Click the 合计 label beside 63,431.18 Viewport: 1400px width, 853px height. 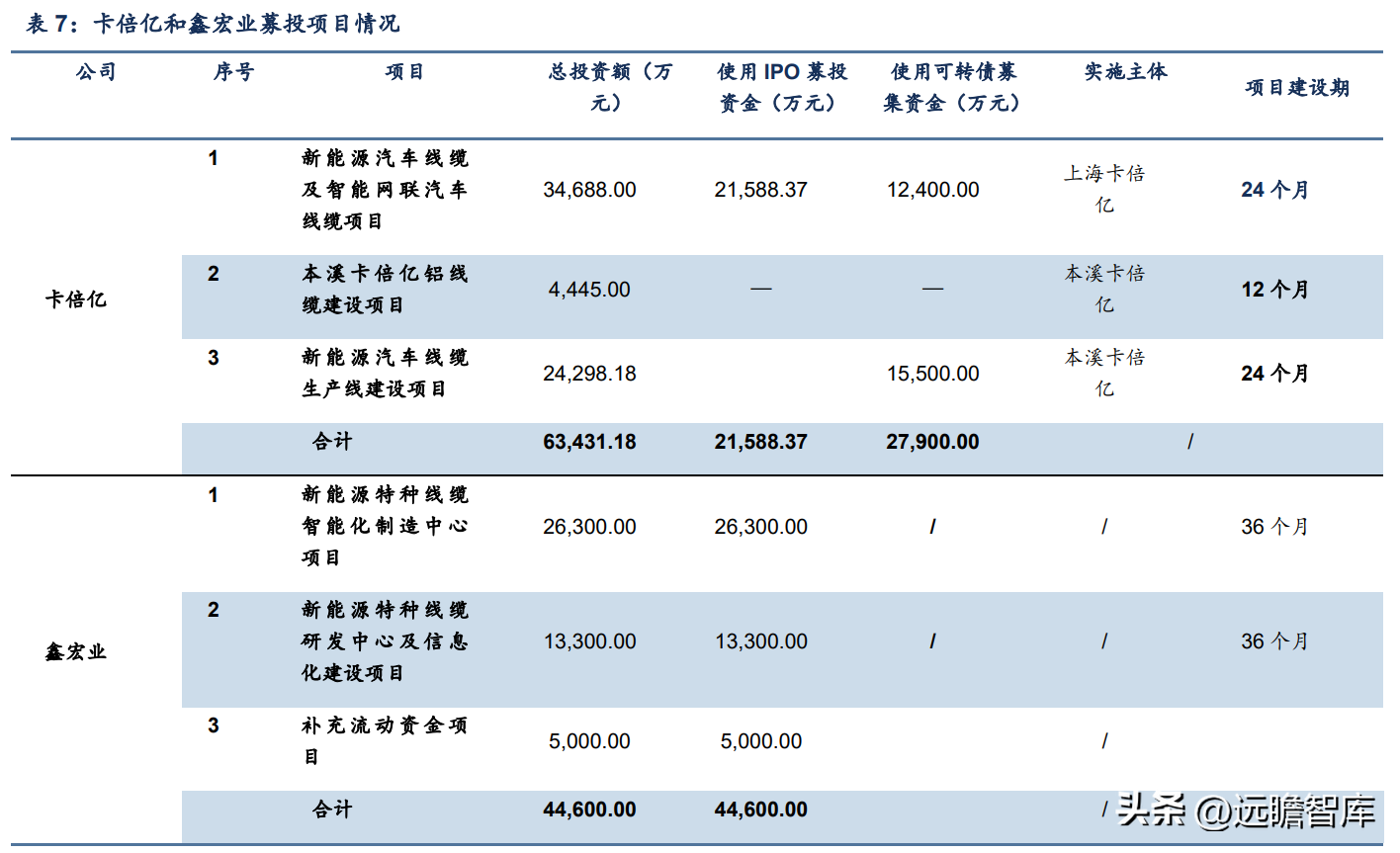pos(332,441)
